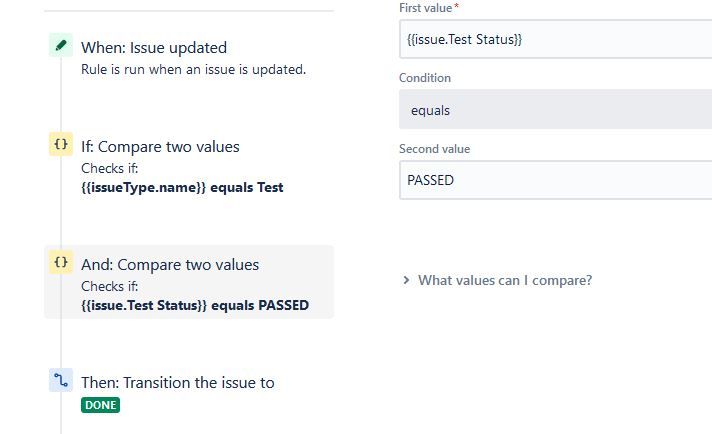Click the DONE status lozenge

click(x=100, y=405)
